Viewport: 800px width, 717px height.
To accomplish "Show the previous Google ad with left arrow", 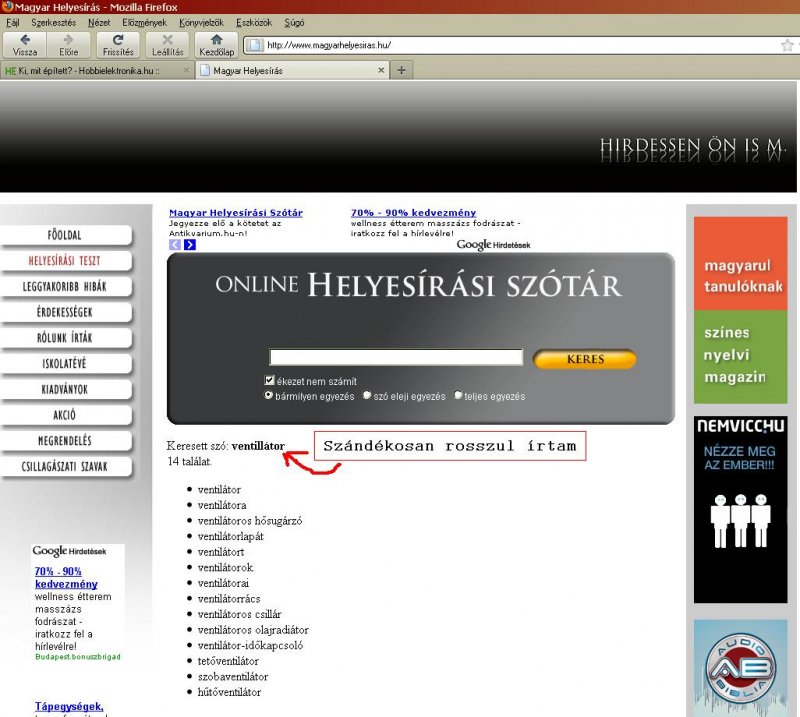I will click(x=174, y=244).
